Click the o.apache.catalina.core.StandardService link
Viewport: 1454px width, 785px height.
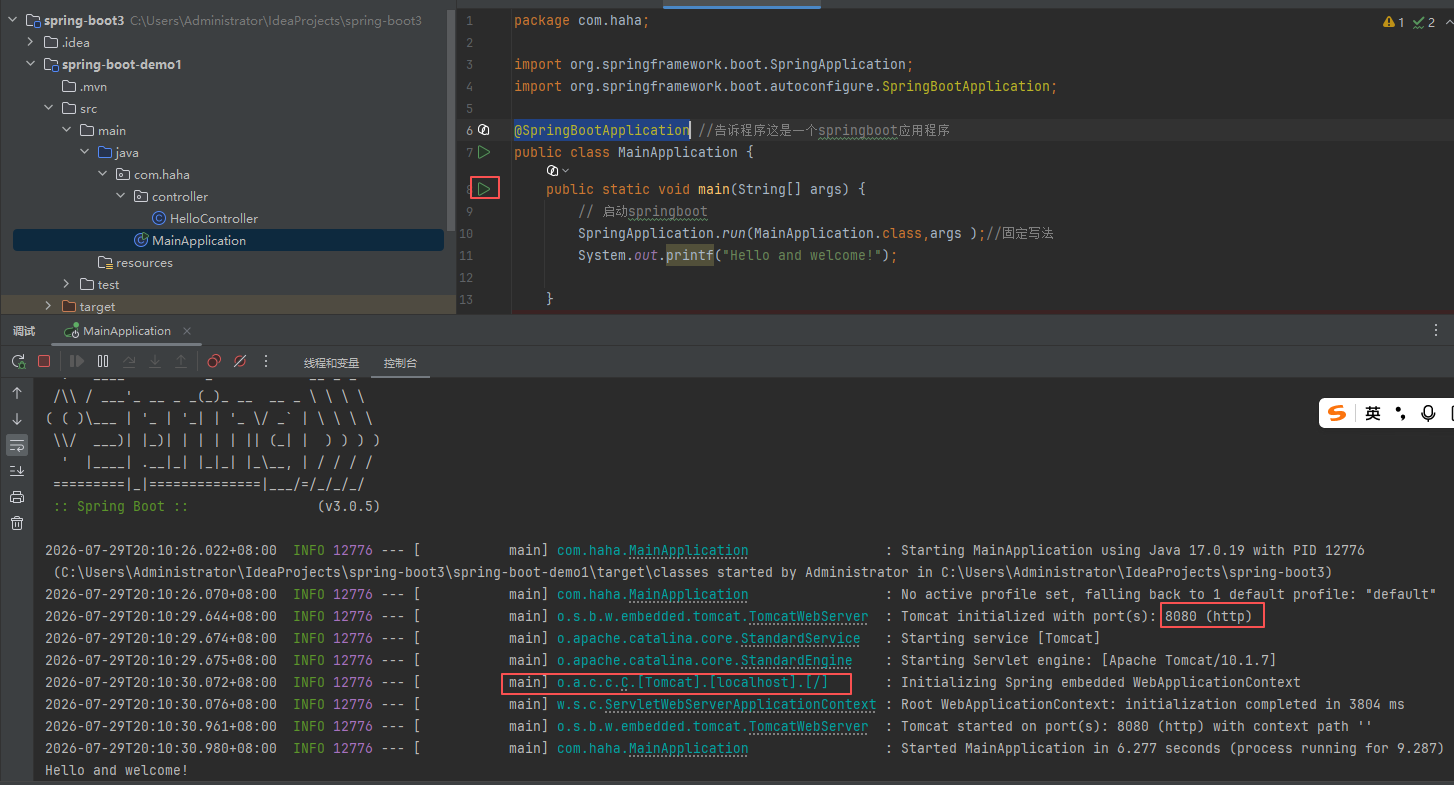708,638
